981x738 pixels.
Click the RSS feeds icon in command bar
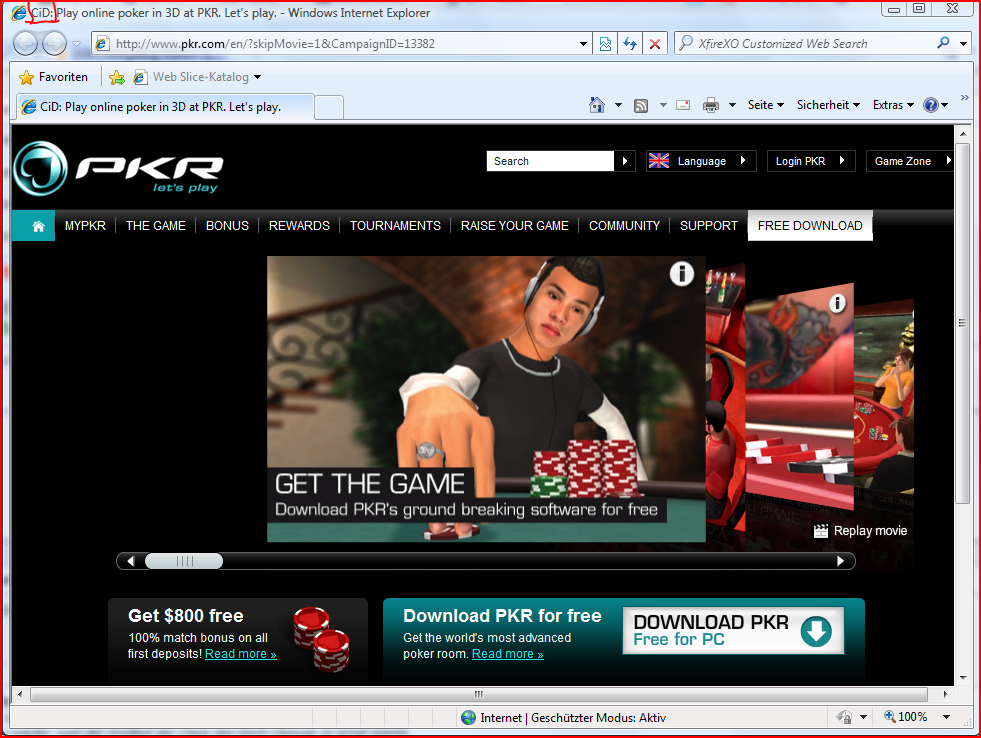(641, 105)
